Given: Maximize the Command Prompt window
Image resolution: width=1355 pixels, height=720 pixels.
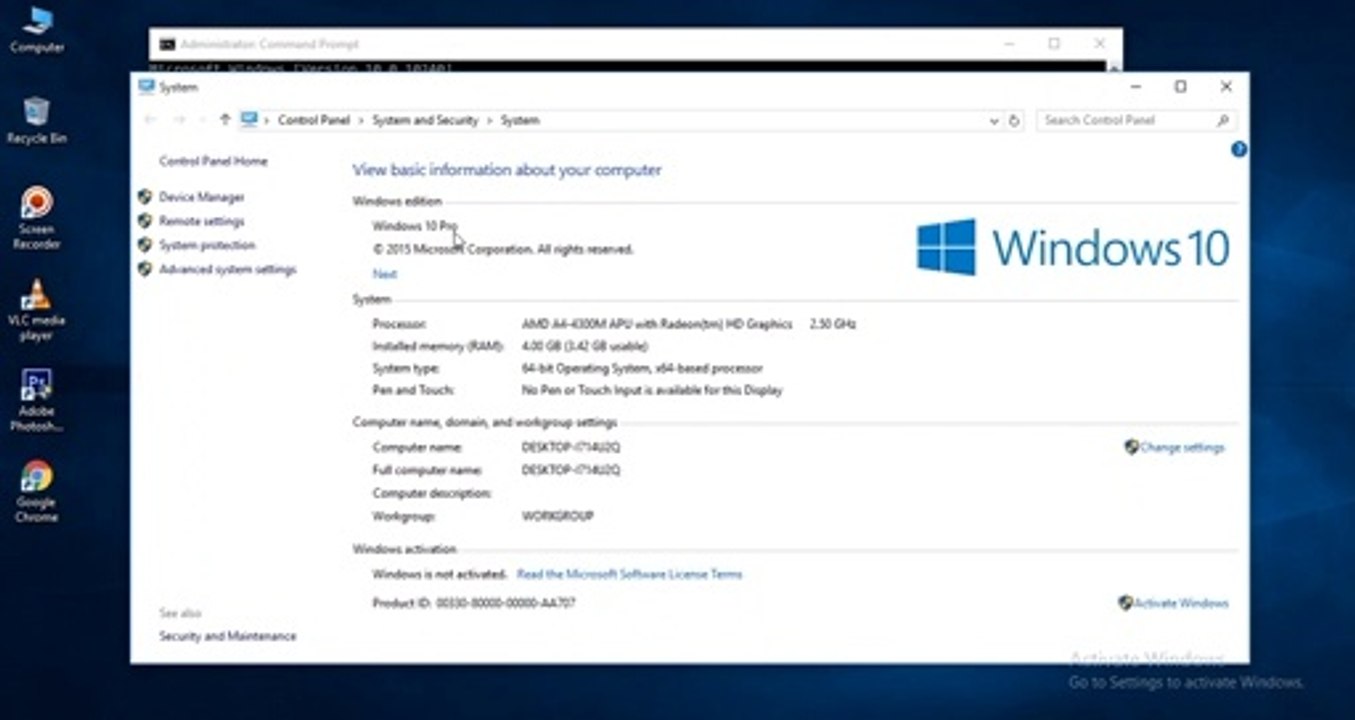Looking at the screenshot, I should 1054,44.
